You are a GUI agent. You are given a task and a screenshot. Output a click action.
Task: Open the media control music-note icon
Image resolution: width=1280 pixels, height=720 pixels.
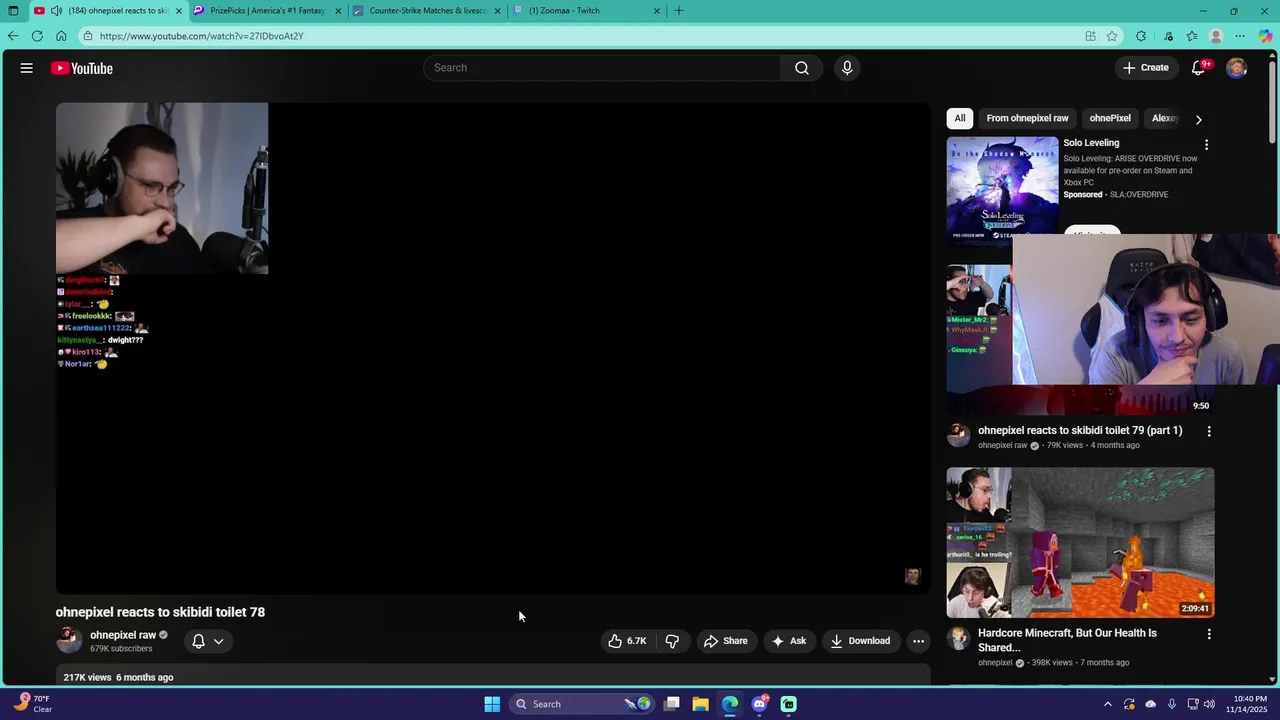pyautogui.click(x=1168, y=36)
